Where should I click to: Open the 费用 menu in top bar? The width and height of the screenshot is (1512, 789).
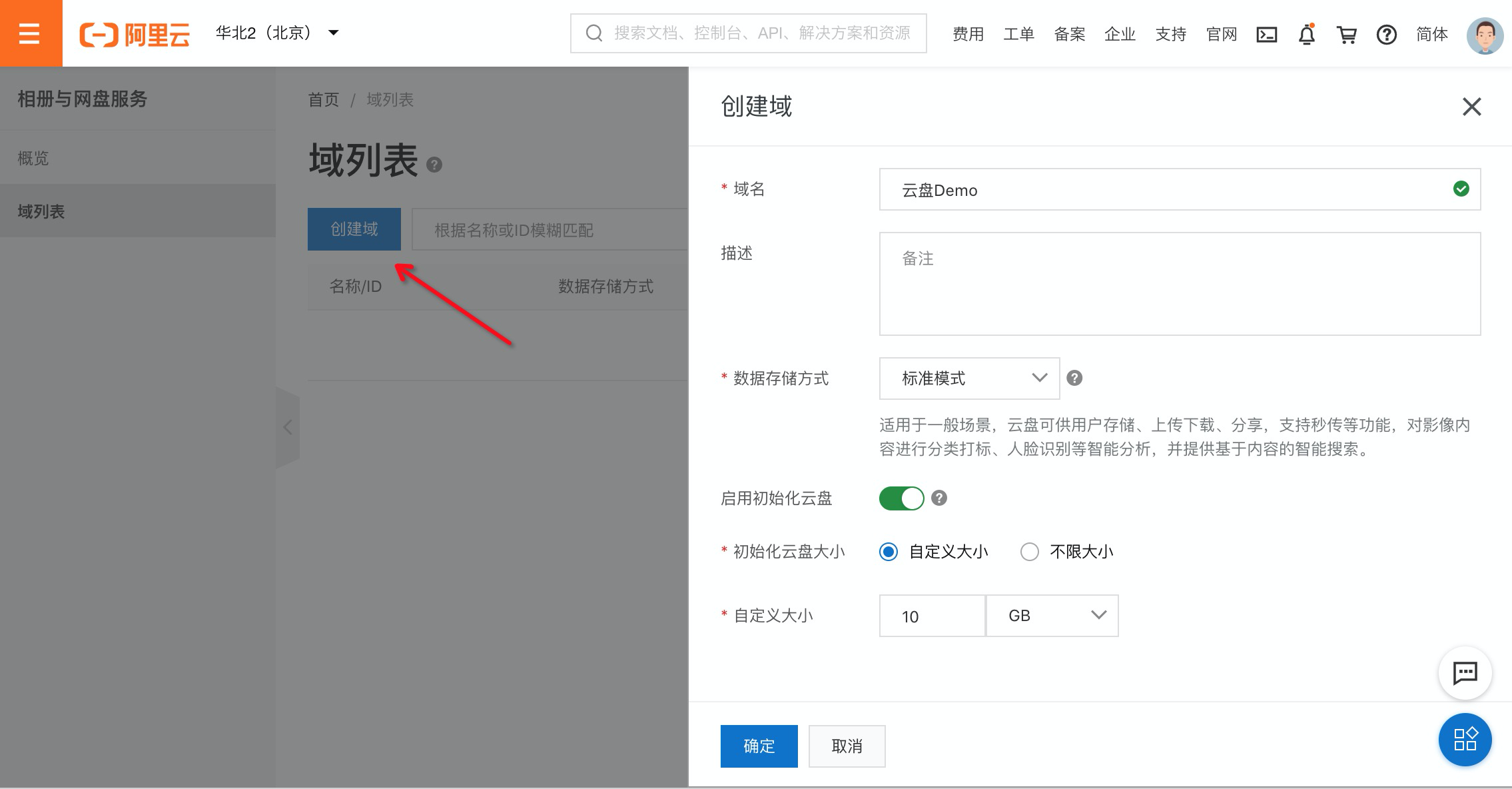(968, 34)
